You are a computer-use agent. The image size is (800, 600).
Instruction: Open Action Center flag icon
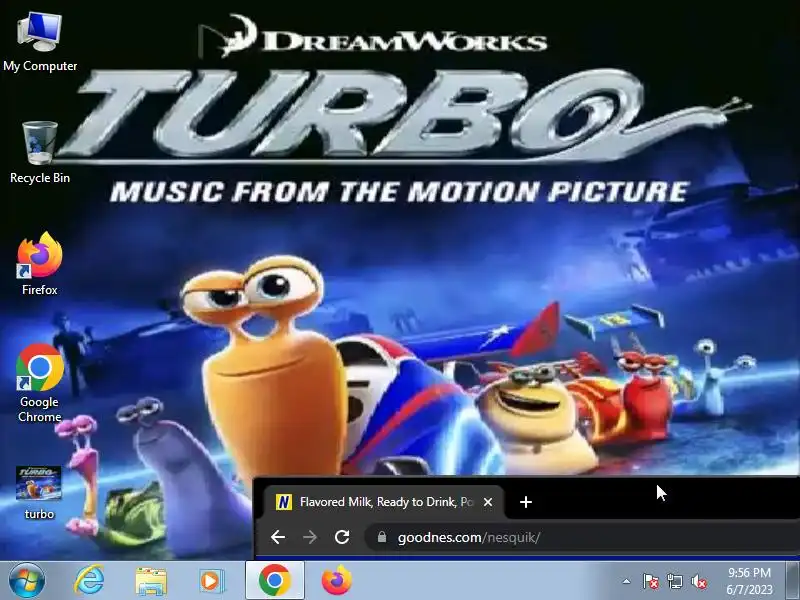(651, 581)
